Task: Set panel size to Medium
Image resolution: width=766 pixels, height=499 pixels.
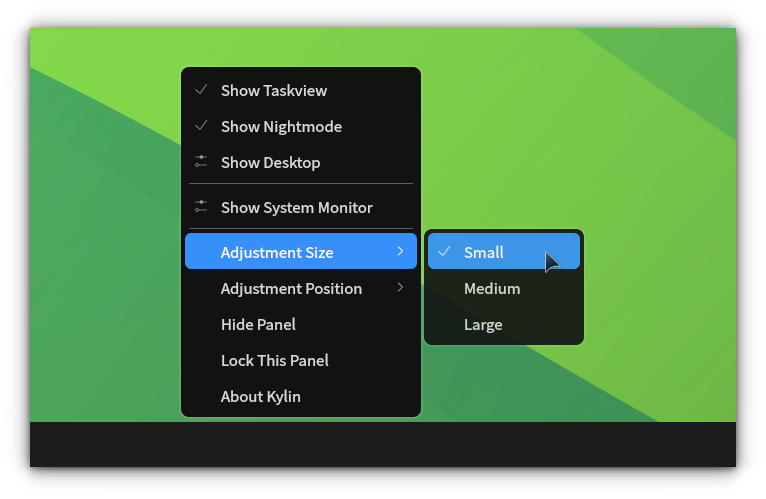Action: click(x=492, y=288)
